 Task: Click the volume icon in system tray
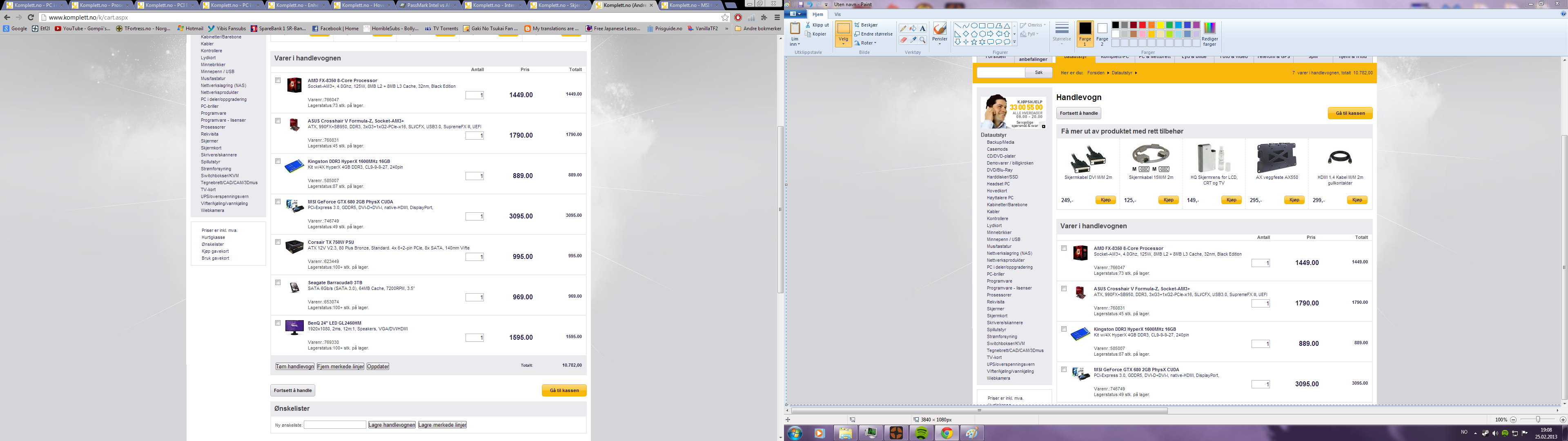[1495, 433]
